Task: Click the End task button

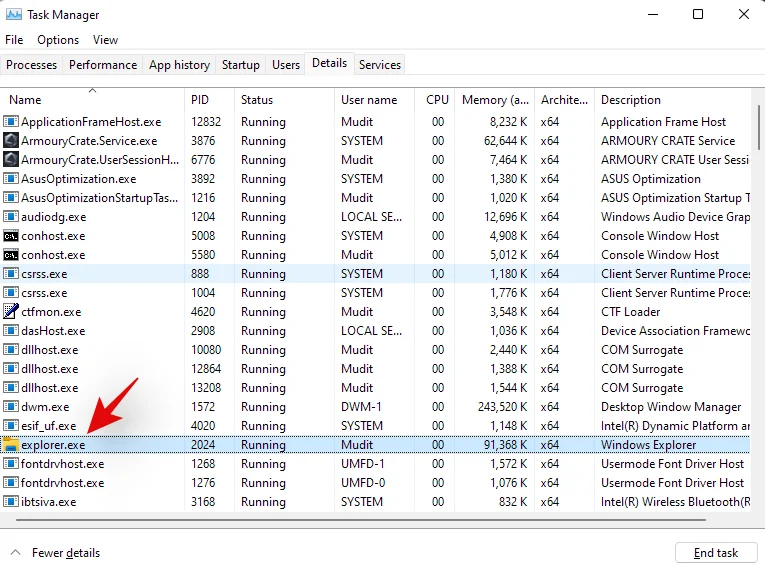Action: (x=716, y=553)
